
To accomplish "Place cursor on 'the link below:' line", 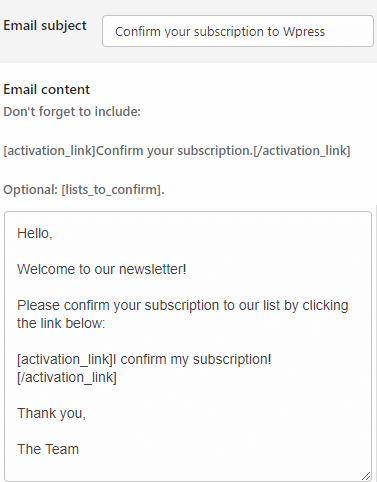I will [x=61, y=323].
